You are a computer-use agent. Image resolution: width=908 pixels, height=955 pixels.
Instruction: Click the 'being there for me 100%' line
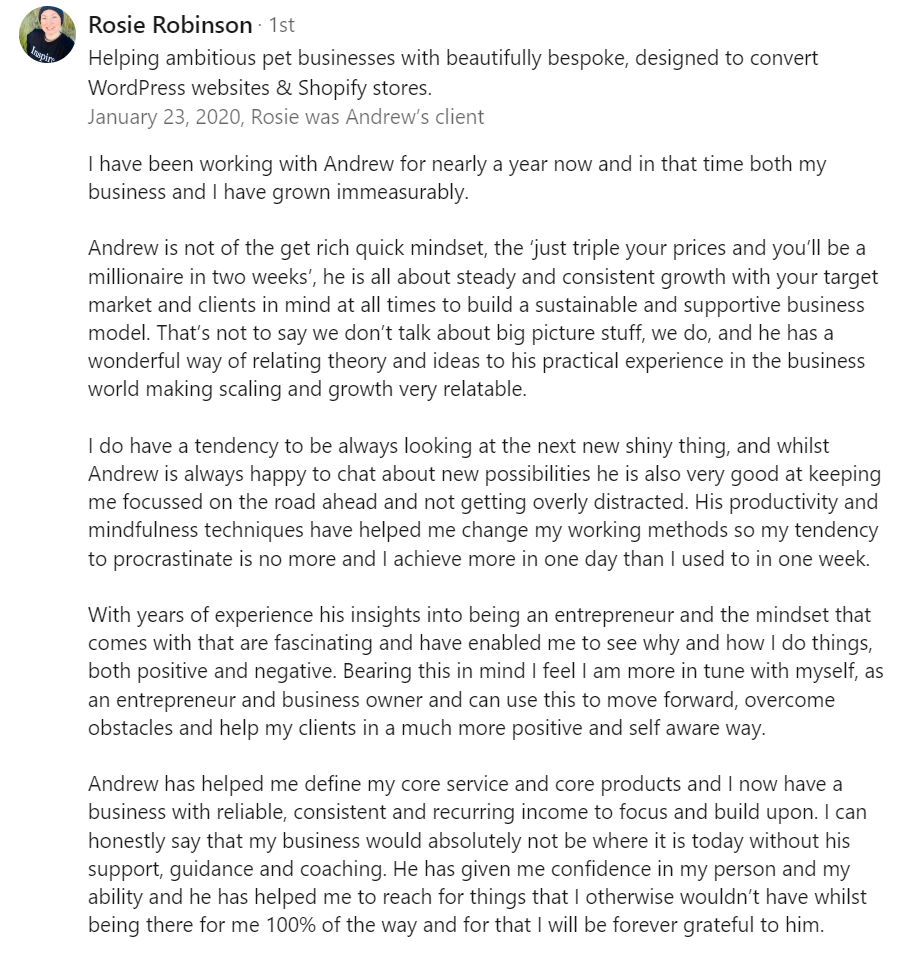456,925
